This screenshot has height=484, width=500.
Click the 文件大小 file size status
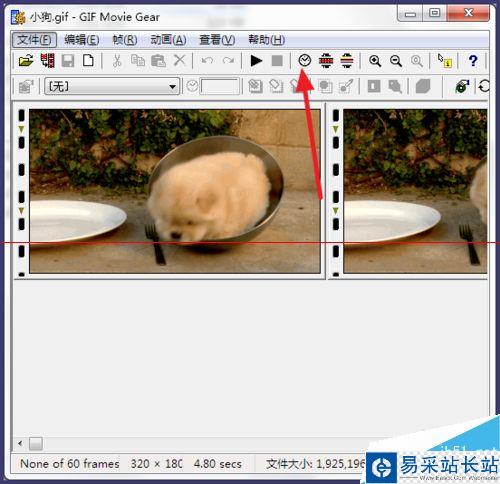point(316,464)
